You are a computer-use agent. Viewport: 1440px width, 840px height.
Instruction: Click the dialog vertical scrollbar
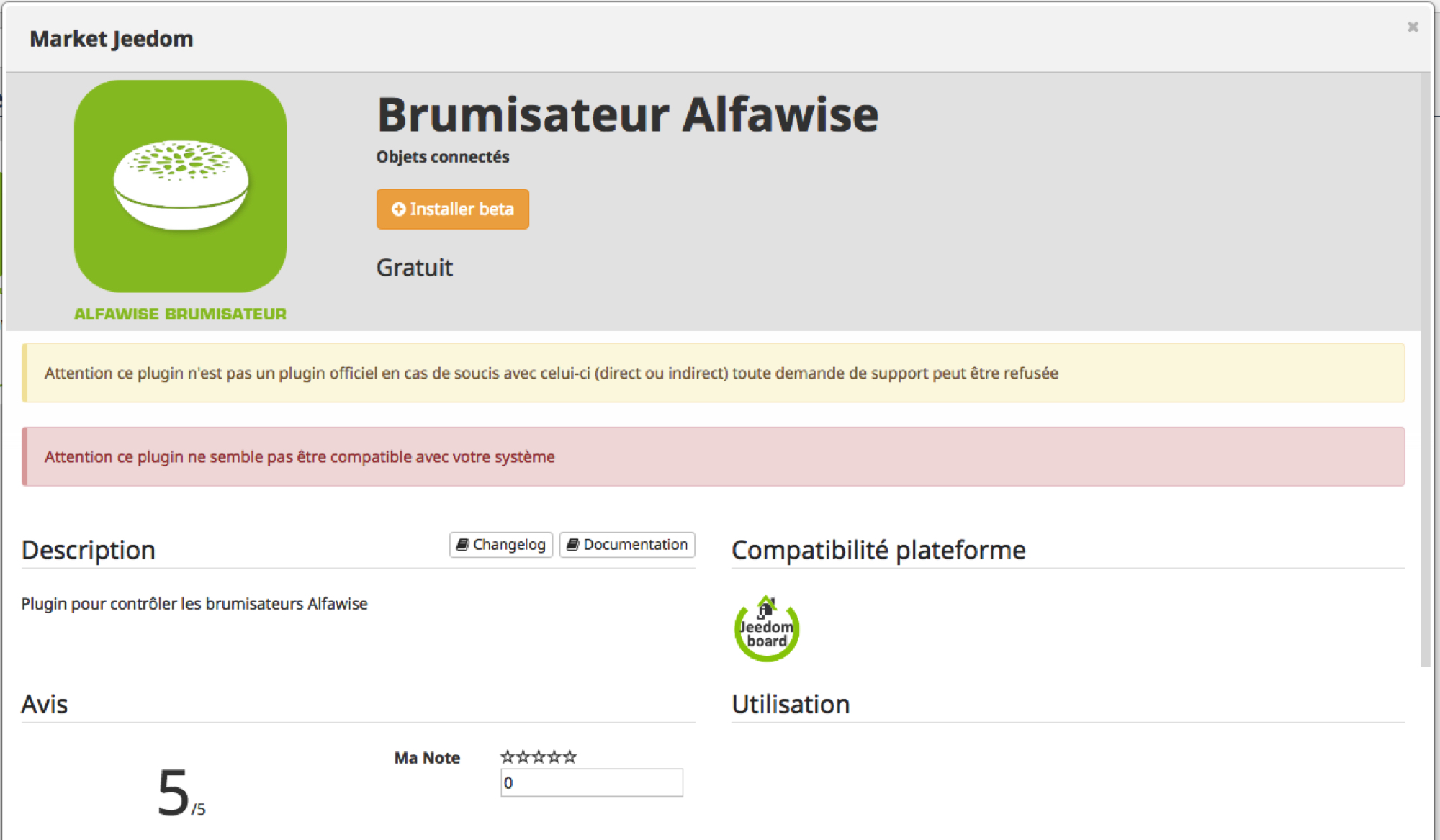pos(1426,369)
